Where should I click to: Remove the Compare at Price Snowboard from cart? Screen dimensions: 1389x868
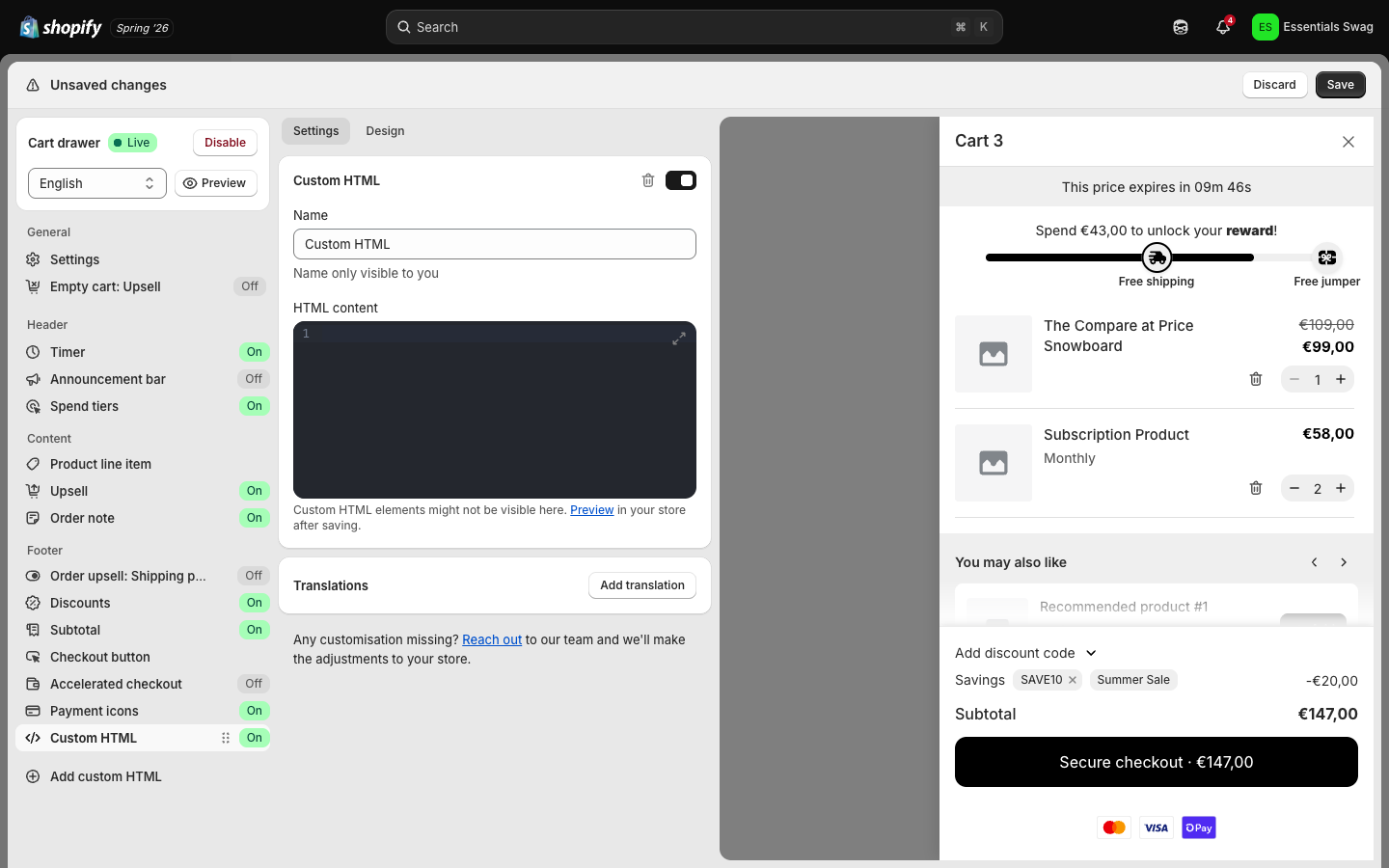click(x=1256, y=379)
